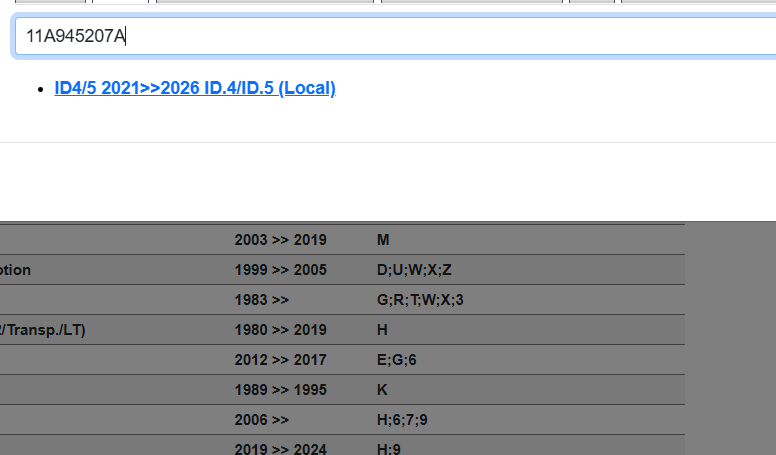Click the model code M cell
This screenshot has width=776, height=455.
pyautogui.click(x=382, y=240)
